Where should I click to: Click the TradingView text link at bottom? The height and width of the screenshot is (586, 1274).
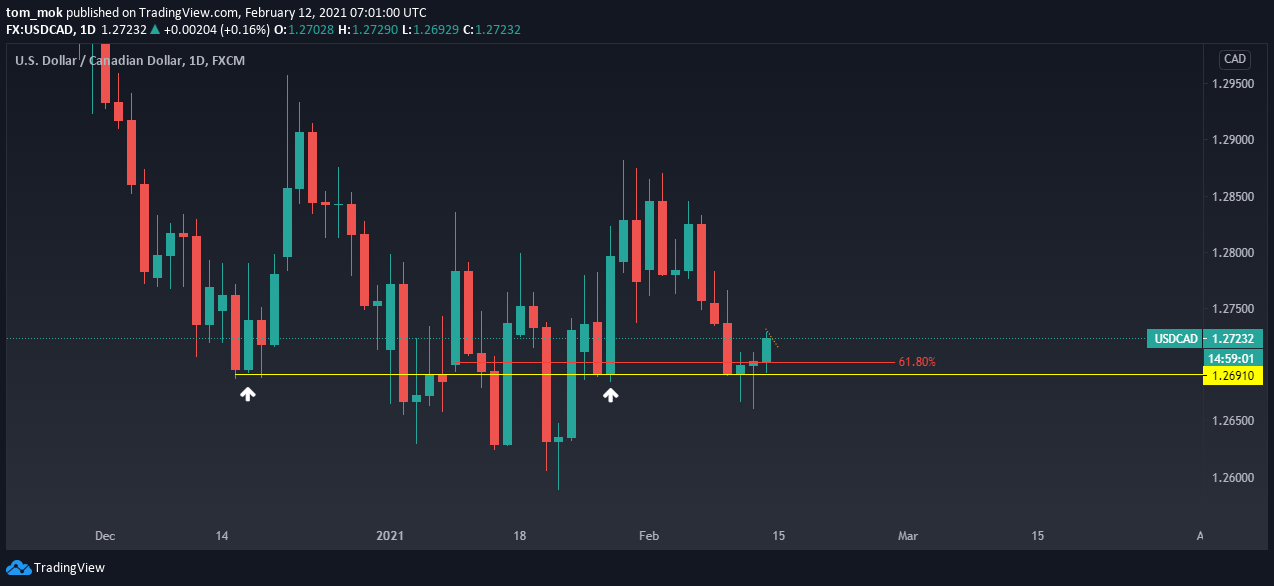click(69, 568)
